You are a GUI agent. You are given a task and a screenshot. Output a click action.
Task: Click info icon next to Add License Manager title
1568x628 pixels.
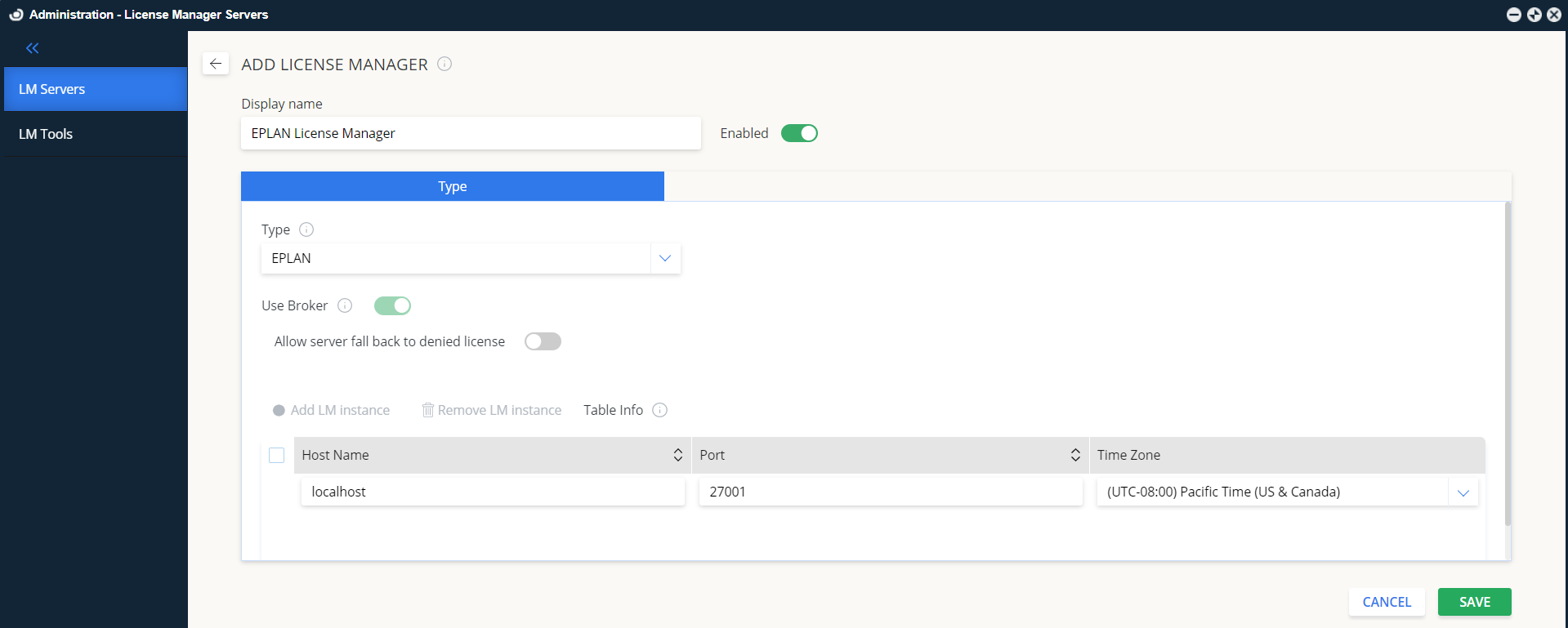(444, 64)
